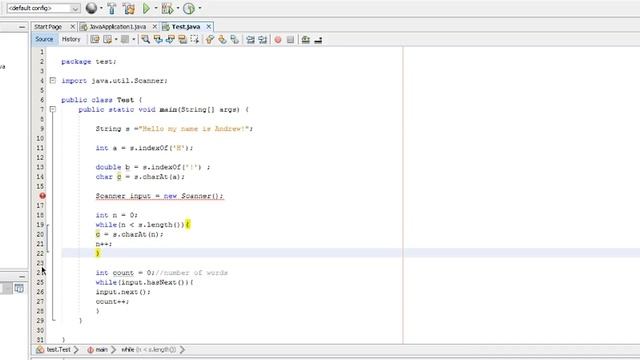Minimize the upper left panel

coord(22,27)
